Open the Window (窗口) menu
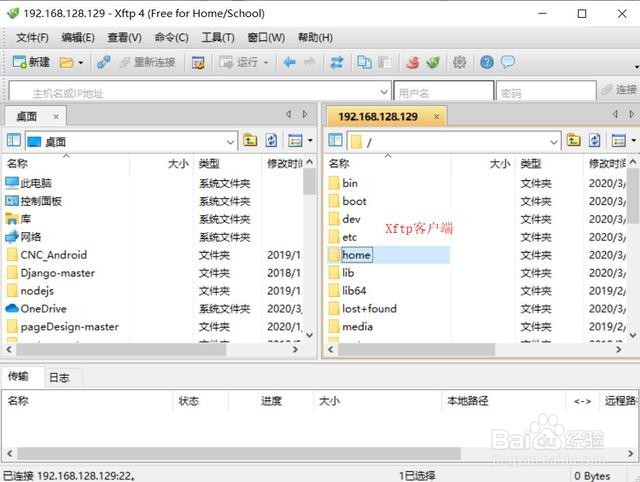Image resolution: width=640 pixels, height=482 pixels. pyautogui.click(x=266, y=38)
